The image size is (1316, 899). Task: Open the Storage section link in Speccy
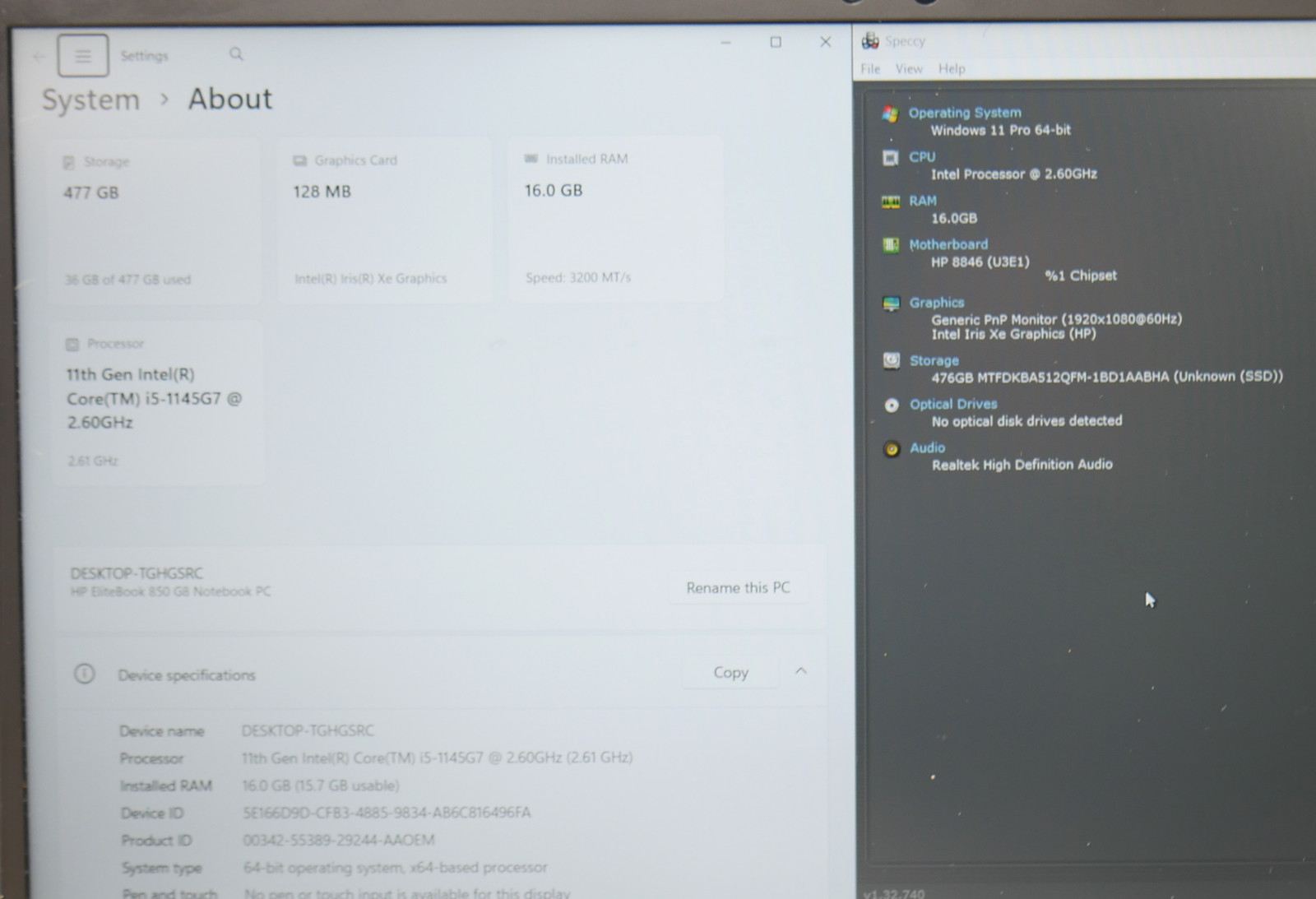934,360
